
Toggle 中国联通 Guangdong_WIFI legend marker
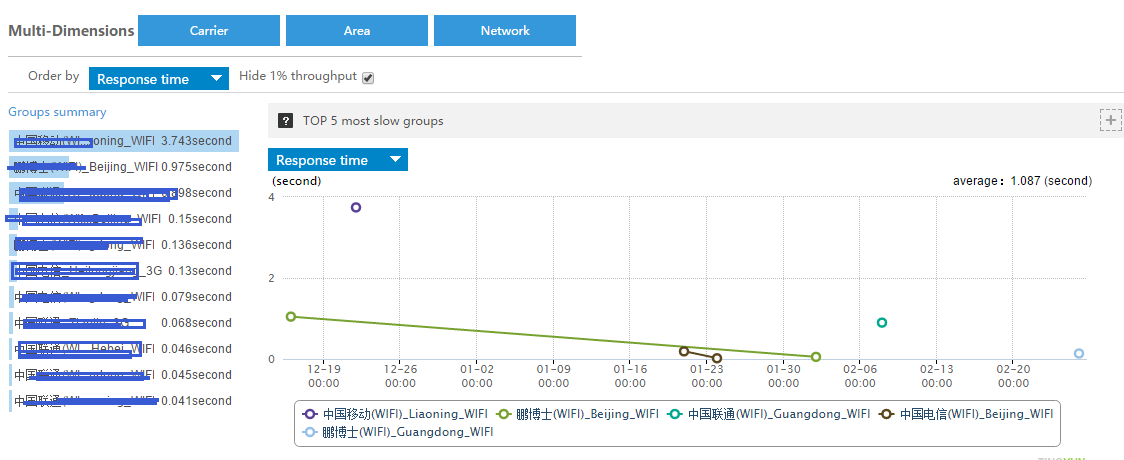(677, 413)
